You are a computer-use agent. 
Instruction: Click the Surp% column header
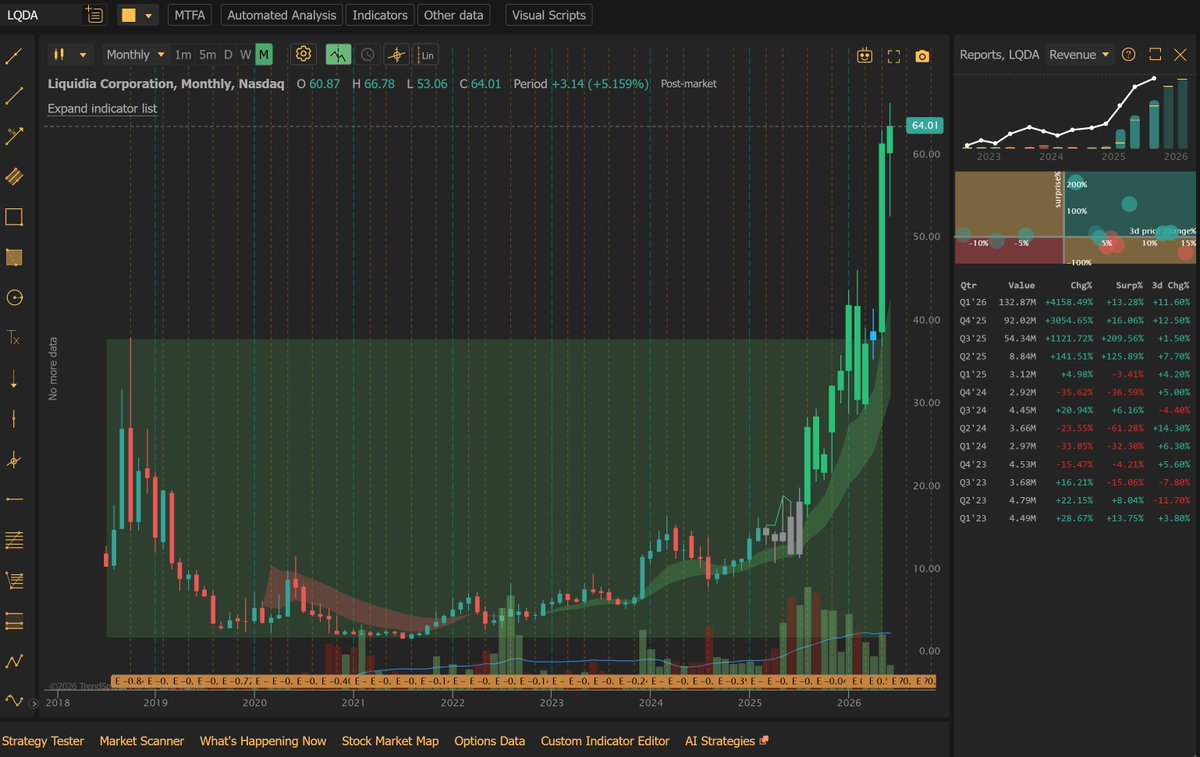click(1129, 284)
